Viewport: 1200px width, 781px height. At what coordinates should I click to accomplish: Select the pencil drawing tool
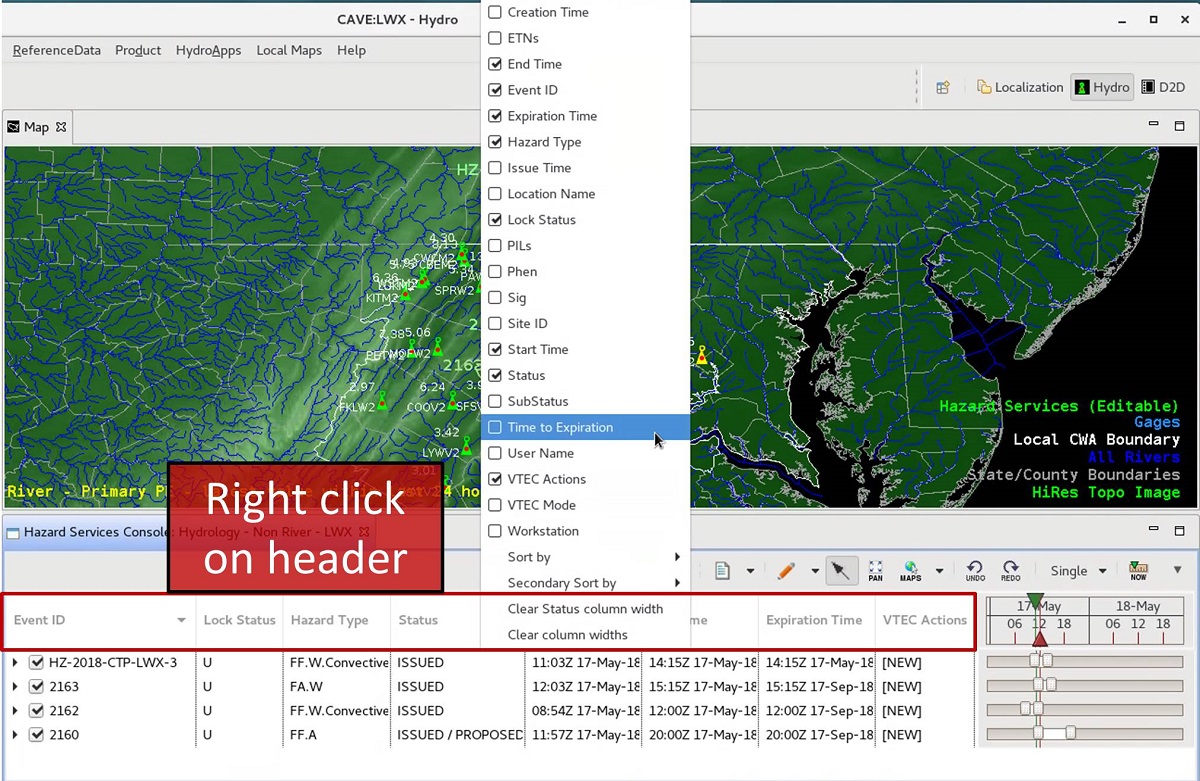pyautogui.click(x=786, y=571)
